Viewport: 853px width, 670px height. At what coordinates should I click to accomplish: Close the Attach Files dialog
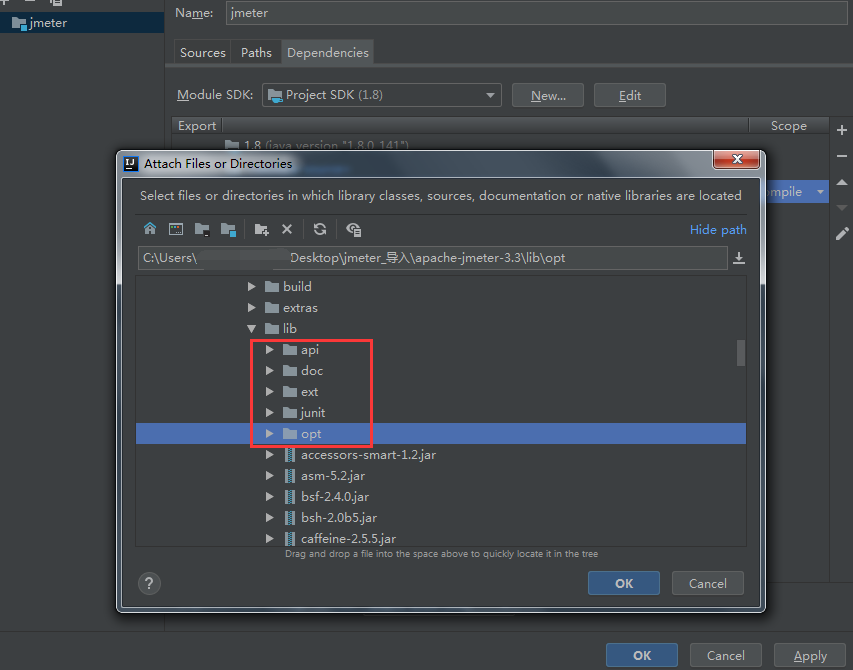(x=737, y=159)
